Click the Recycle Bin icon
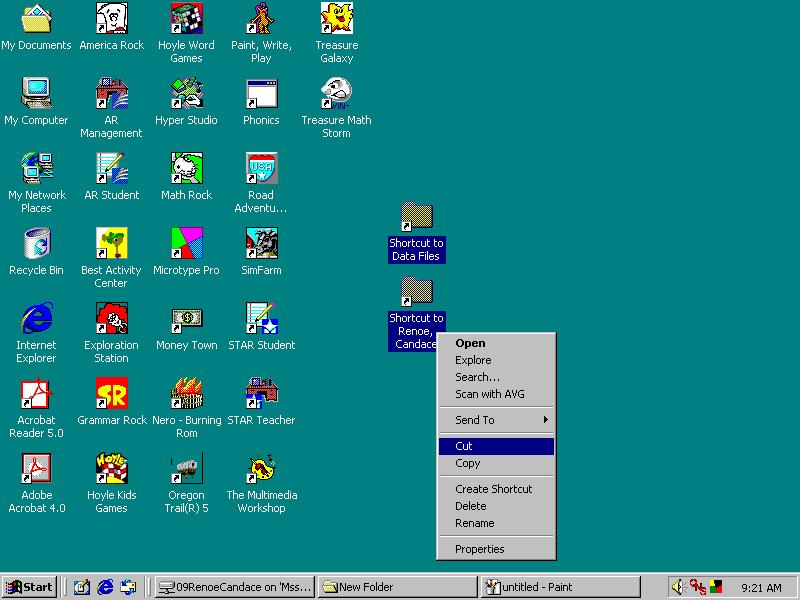This screenshot has height=600, width=800. tap(36, 243)
